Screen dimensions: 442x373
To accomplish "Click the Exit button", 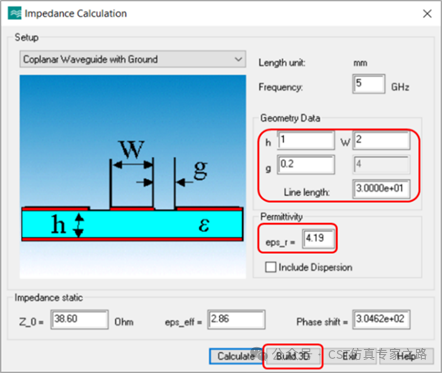I will tap(349, 356).
